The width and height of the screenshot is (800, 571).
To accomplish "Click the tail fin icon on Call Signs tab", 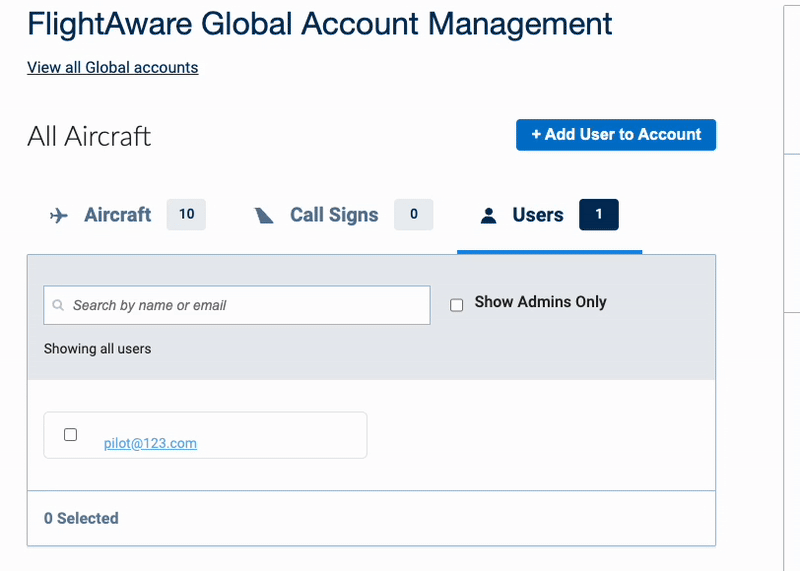I will 264,216.
